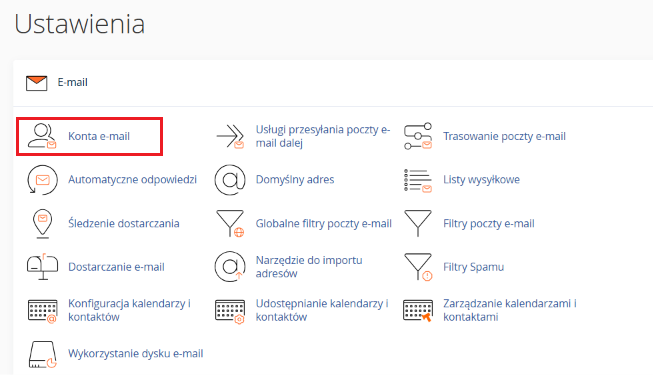Viewport: 653px width, 375px height.
Task: Open Dostarczanie e-mail link
Action: pyautogui.click(x=116, y=267)
